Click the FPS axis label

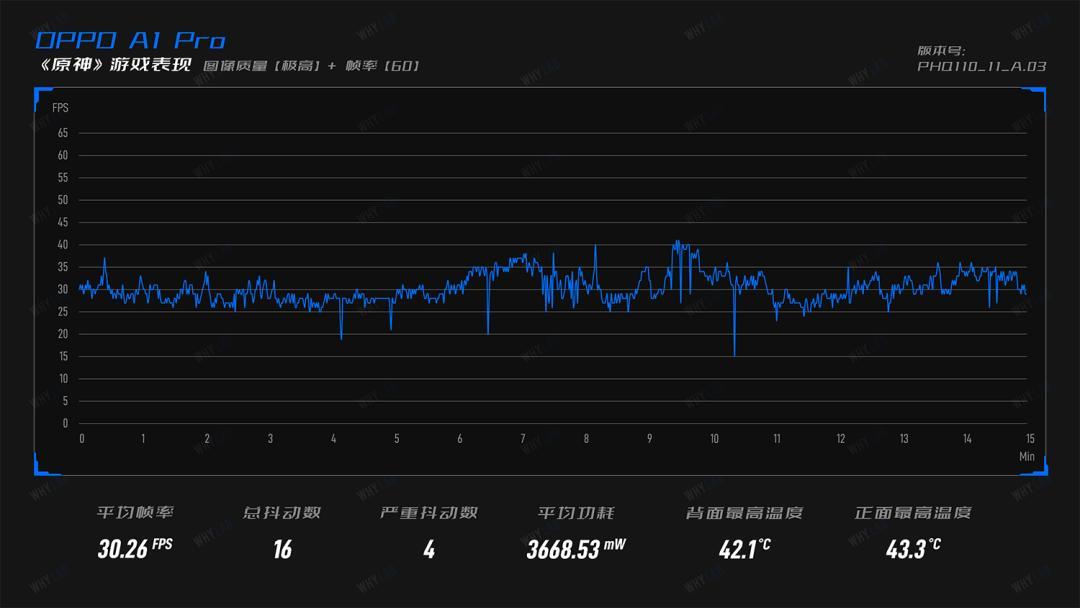pyautogui.click(x=60, y=107)
